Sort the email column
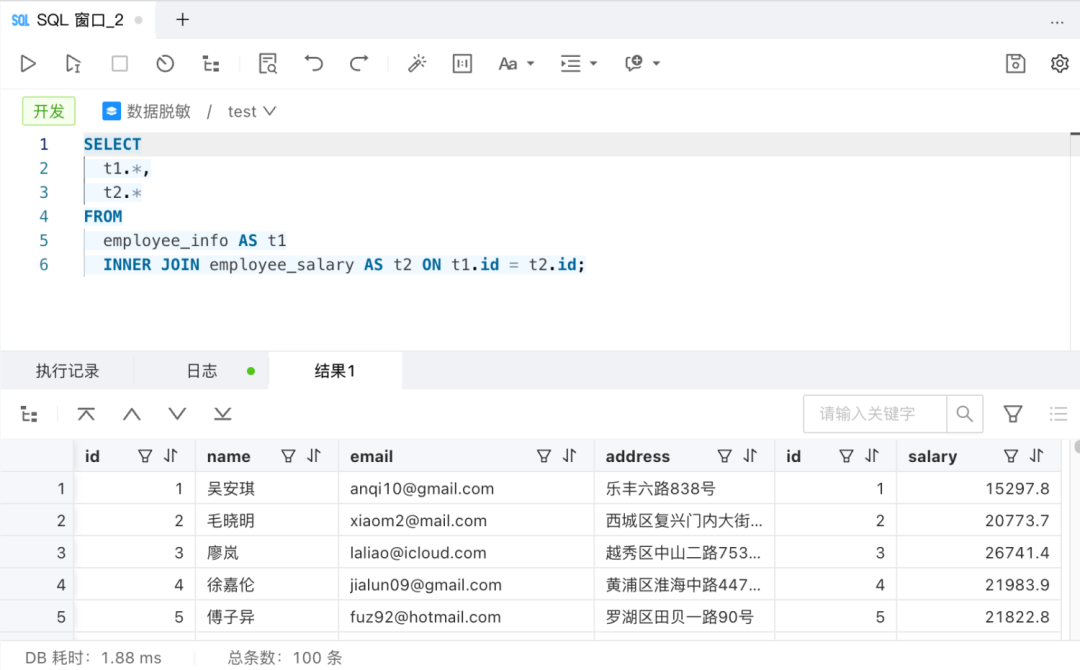The height and width of the screenshot is (670, 1080). click(570, 456)
